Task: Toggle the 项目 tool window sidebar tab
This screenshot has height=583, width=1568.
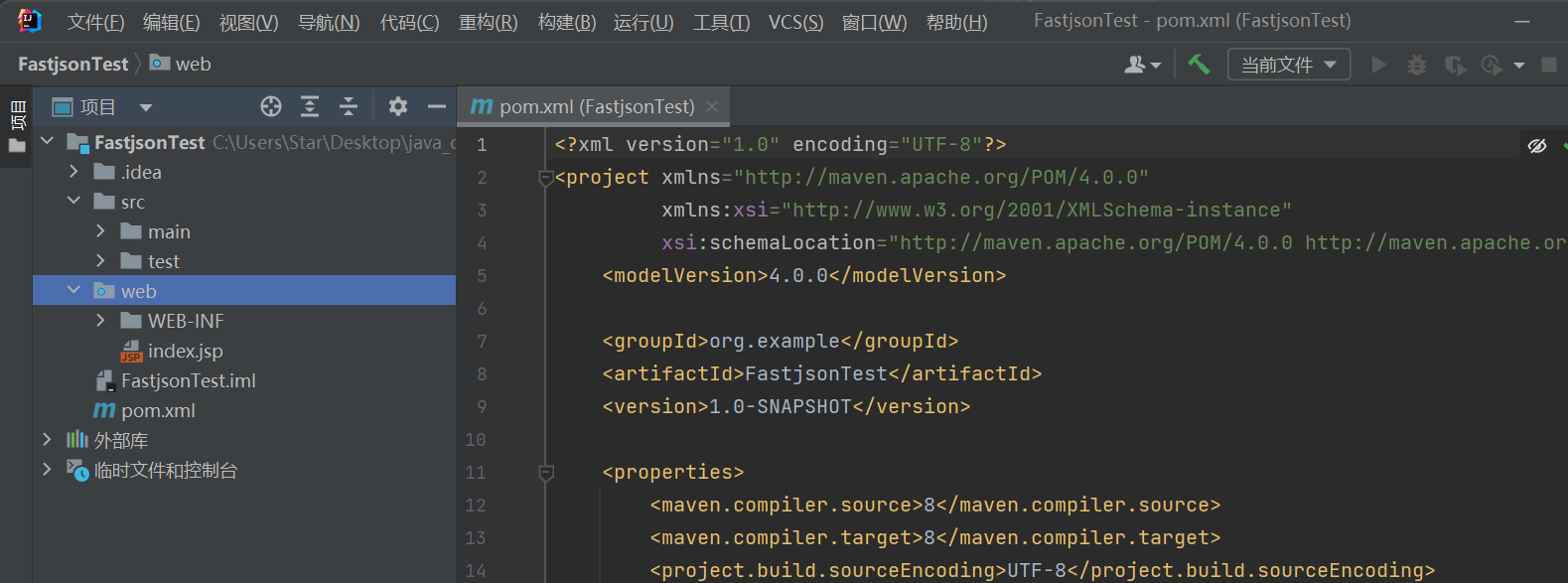Action: [17, 127]
